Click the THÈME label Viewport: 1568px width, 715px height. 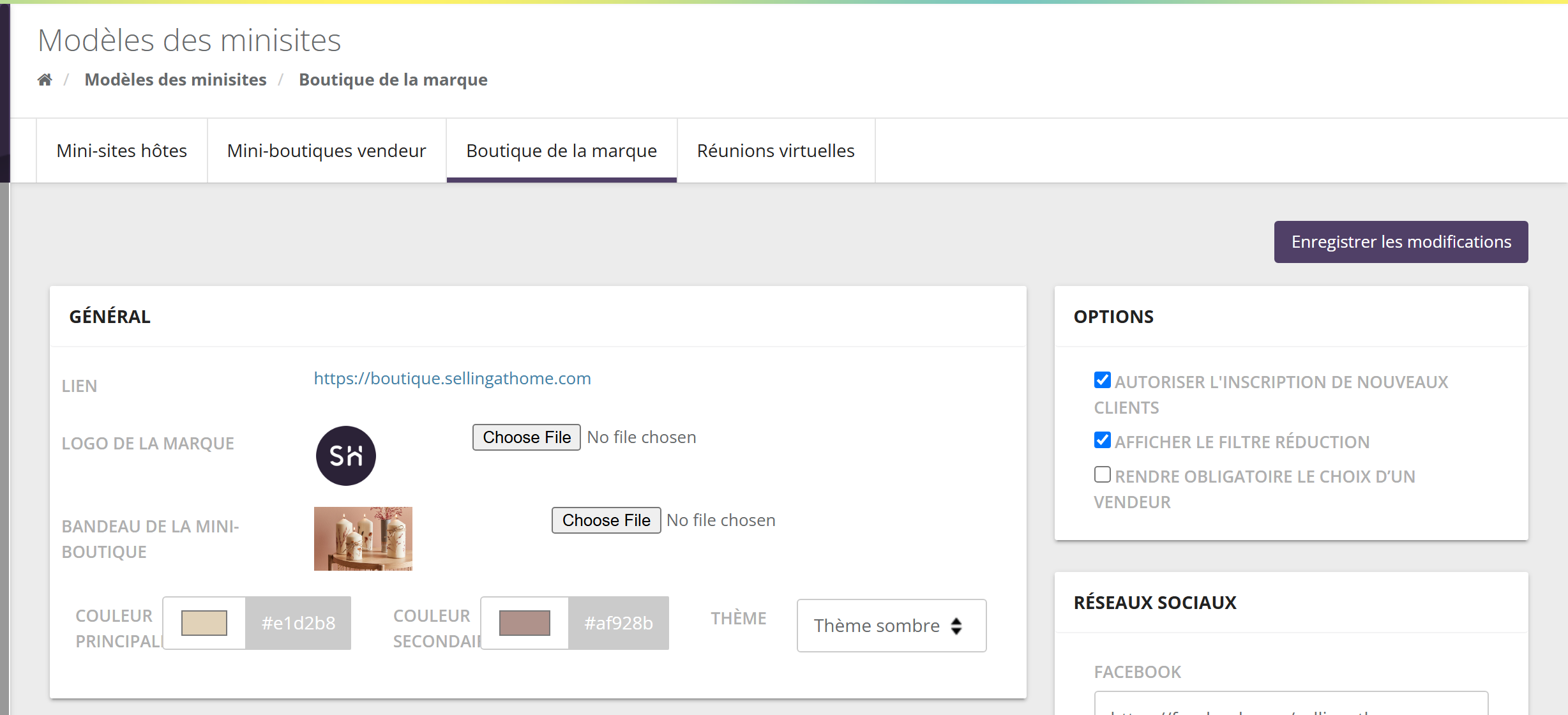[x=739, y=619]
